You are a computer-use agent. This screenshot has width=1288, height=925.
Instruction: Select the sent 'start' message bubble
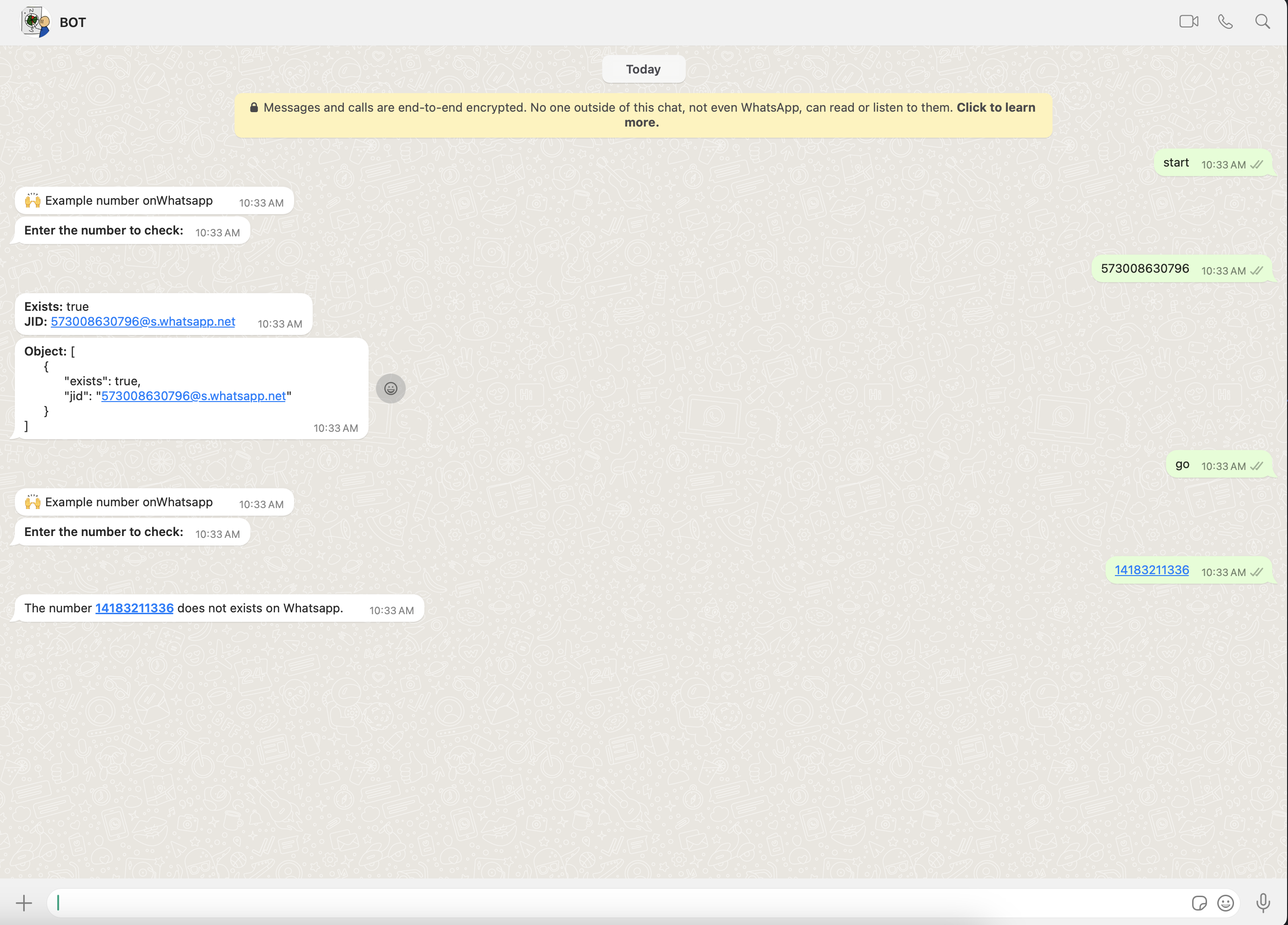1175,163
